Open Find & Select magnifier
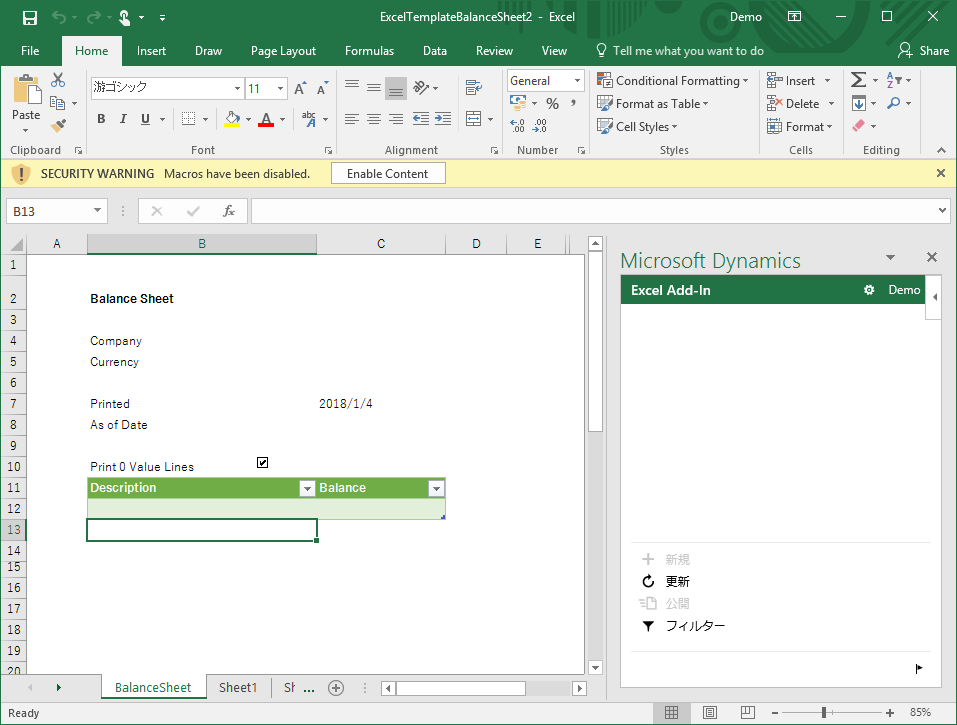Screen dimensions: 957x725 pos(894,103)
